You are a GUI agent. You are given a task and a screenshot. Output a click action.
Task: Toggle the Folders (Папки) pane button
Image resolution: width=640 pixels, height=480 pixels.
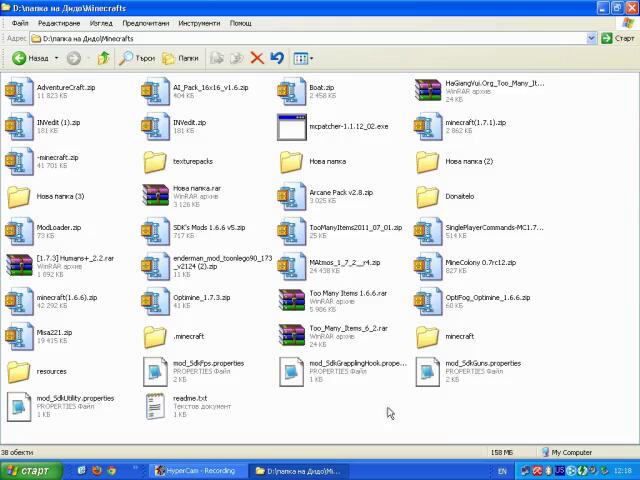coord(180,58)
